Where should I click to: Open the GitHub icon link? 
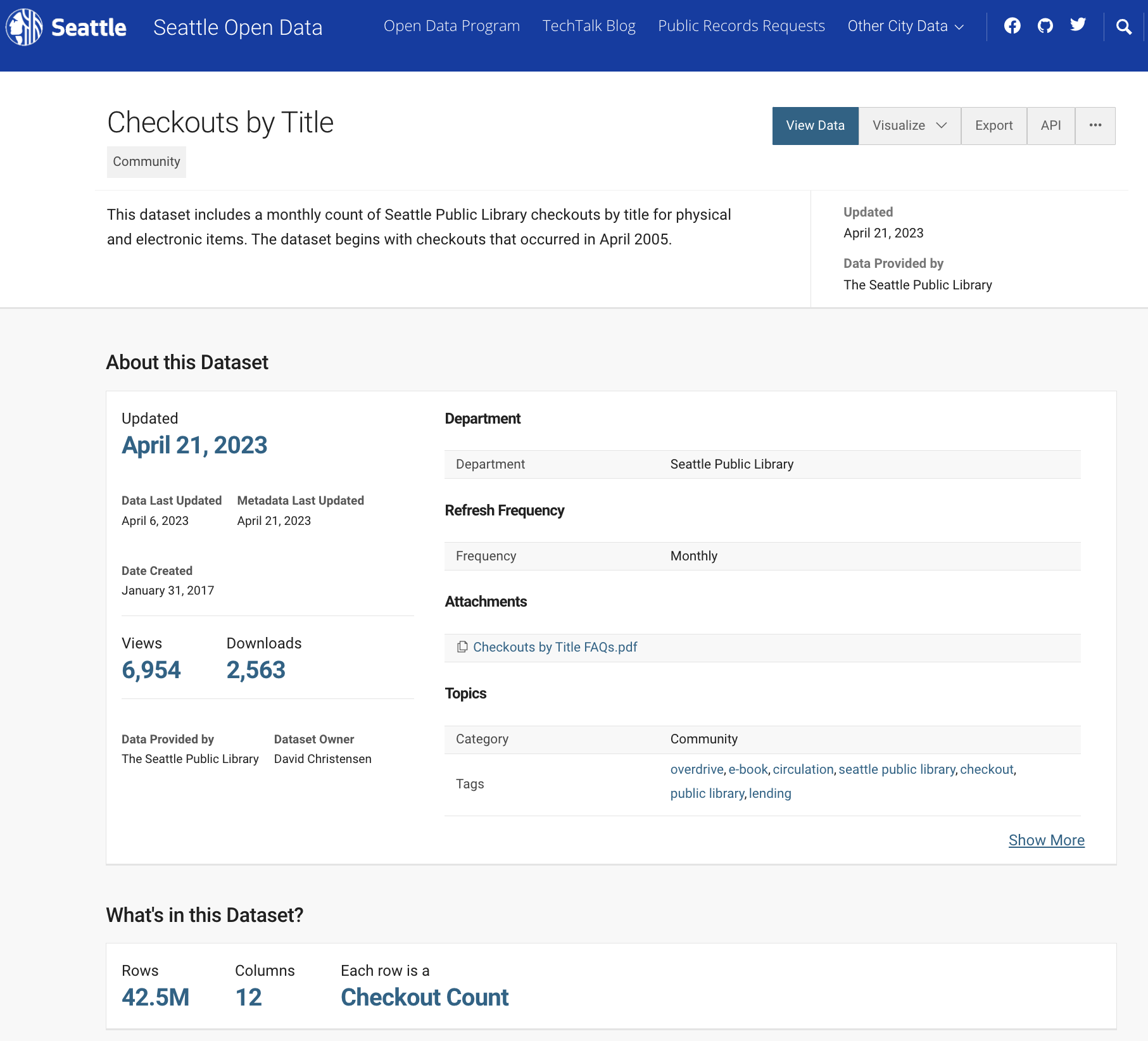coord(1045,26)
